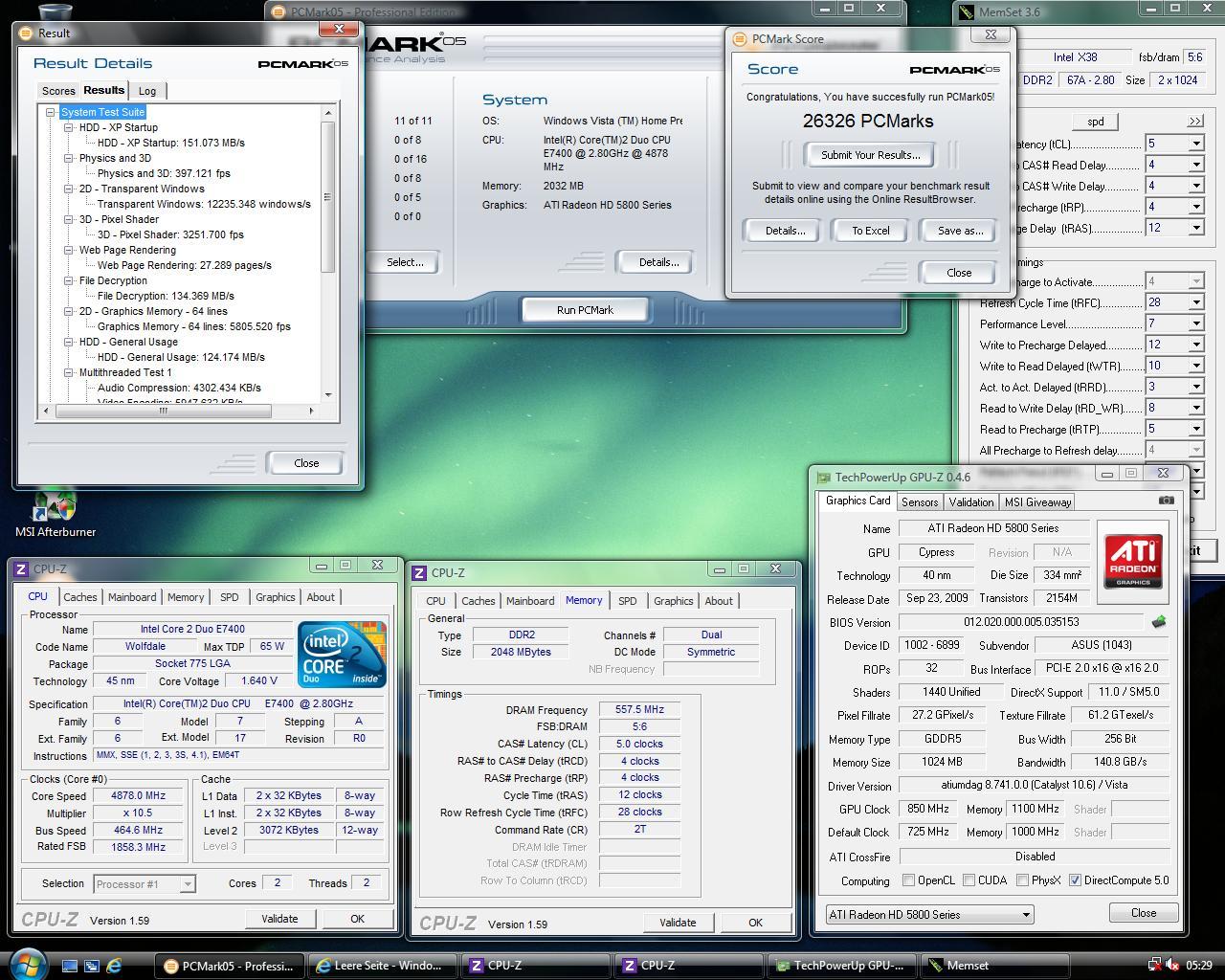Collapse the Physics and 3D tree node
The height and width of the screenshot is (980, 1225).
pos(69,158)
